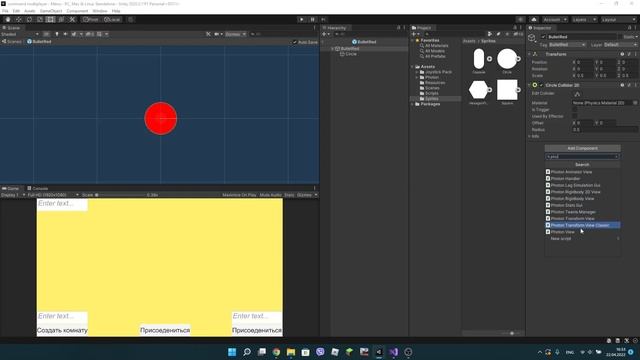Start Play mode with the Play button
This screenshot has height=360, width=640.
pos(302,20)
